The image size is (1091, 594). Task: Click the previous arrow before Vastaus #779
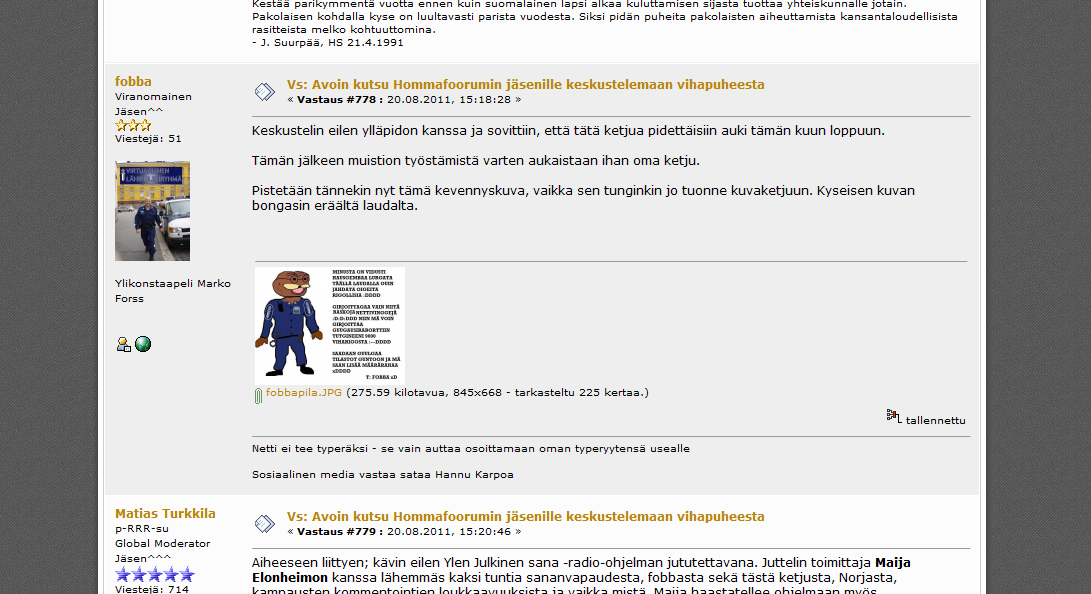tap(291, 532)
